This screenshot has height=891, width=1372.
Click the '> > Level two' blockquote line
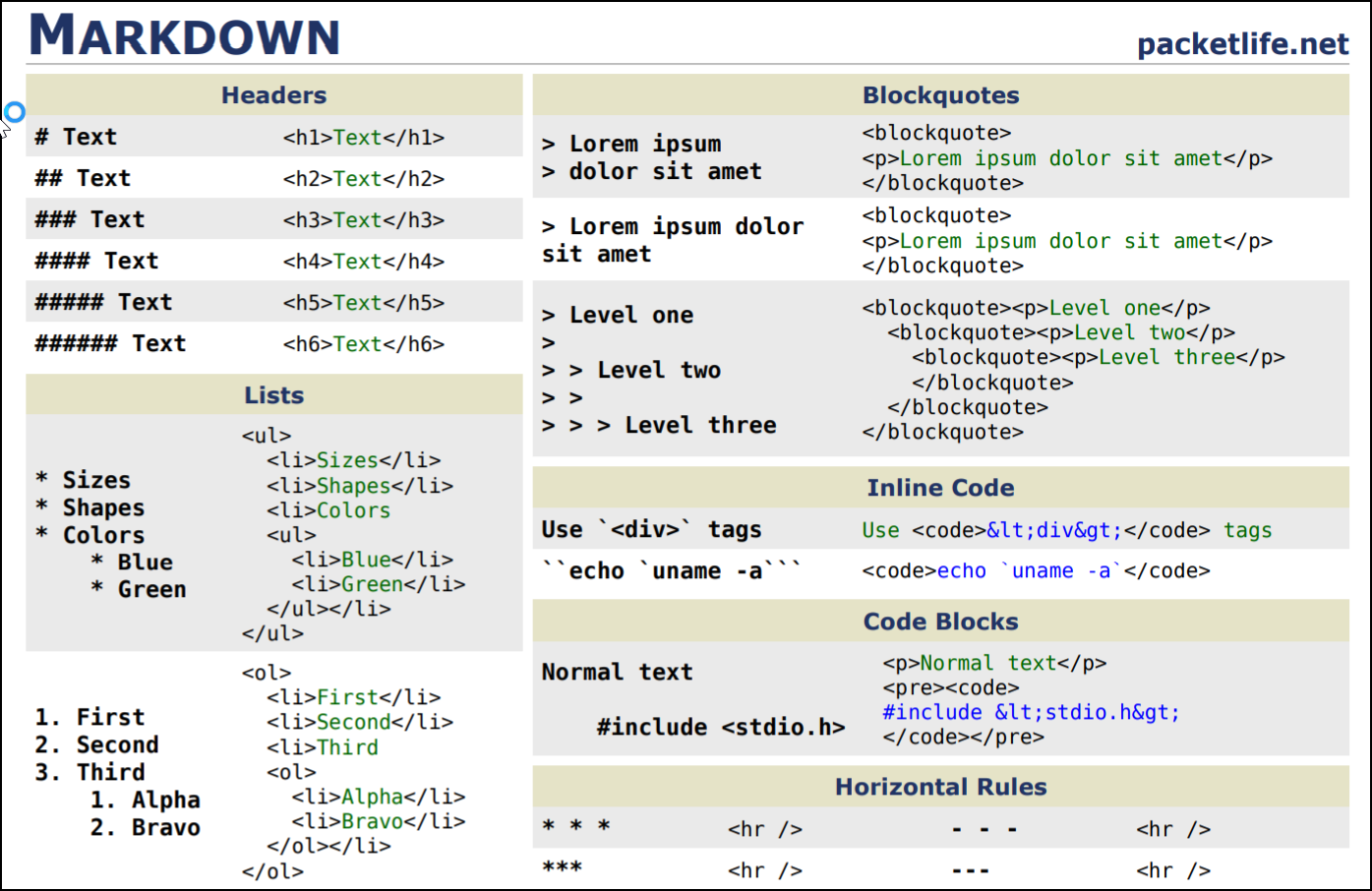point(631,370)
